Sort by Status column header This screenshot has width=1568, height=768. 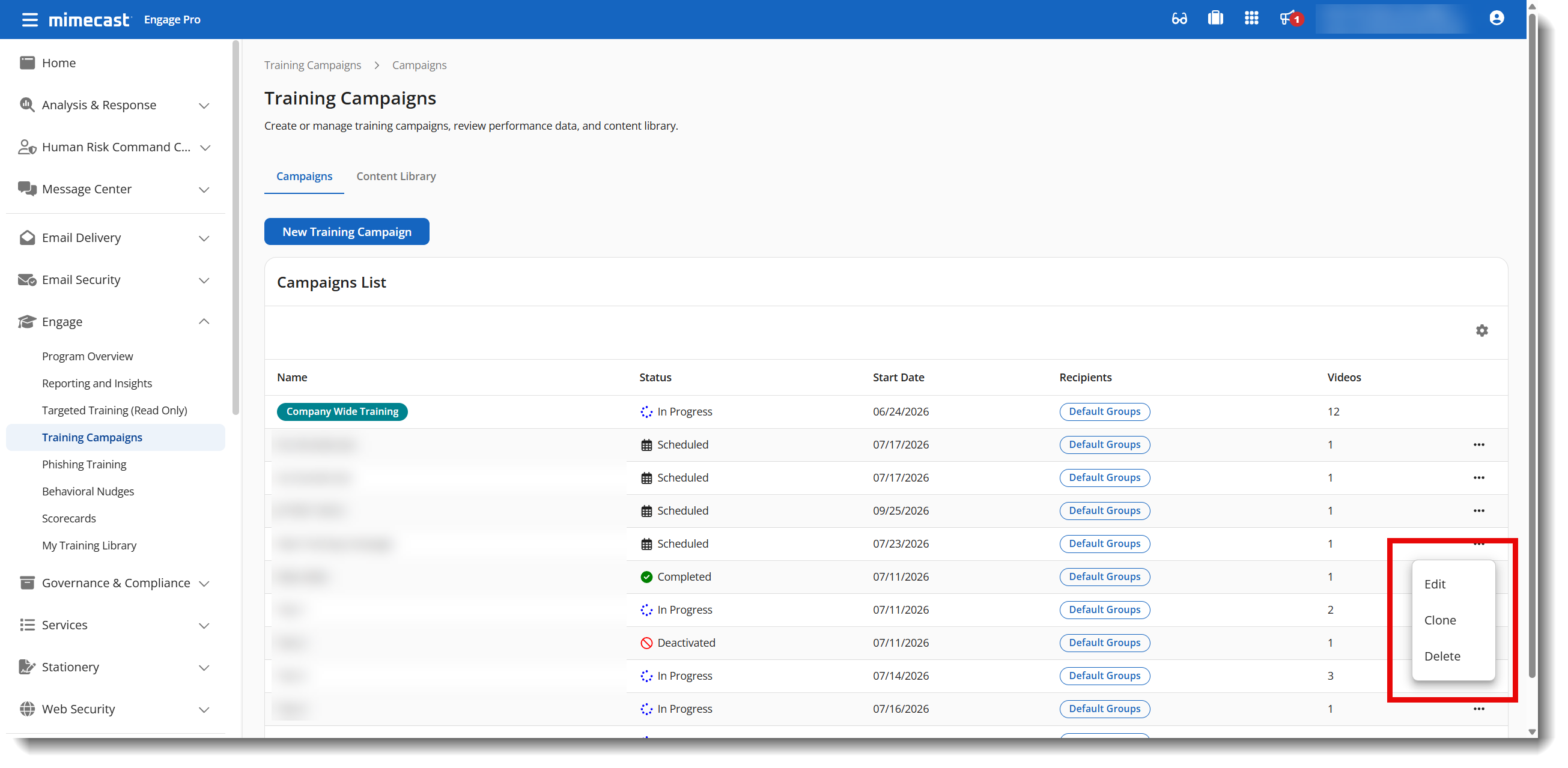(x=654, y=376)
